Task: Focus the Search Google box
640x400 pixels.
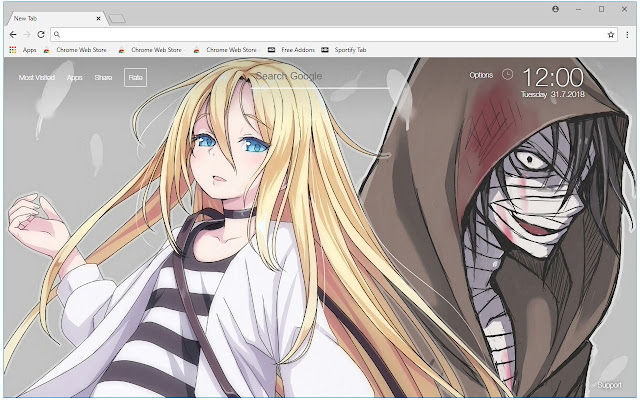Action: click(320, 77)
